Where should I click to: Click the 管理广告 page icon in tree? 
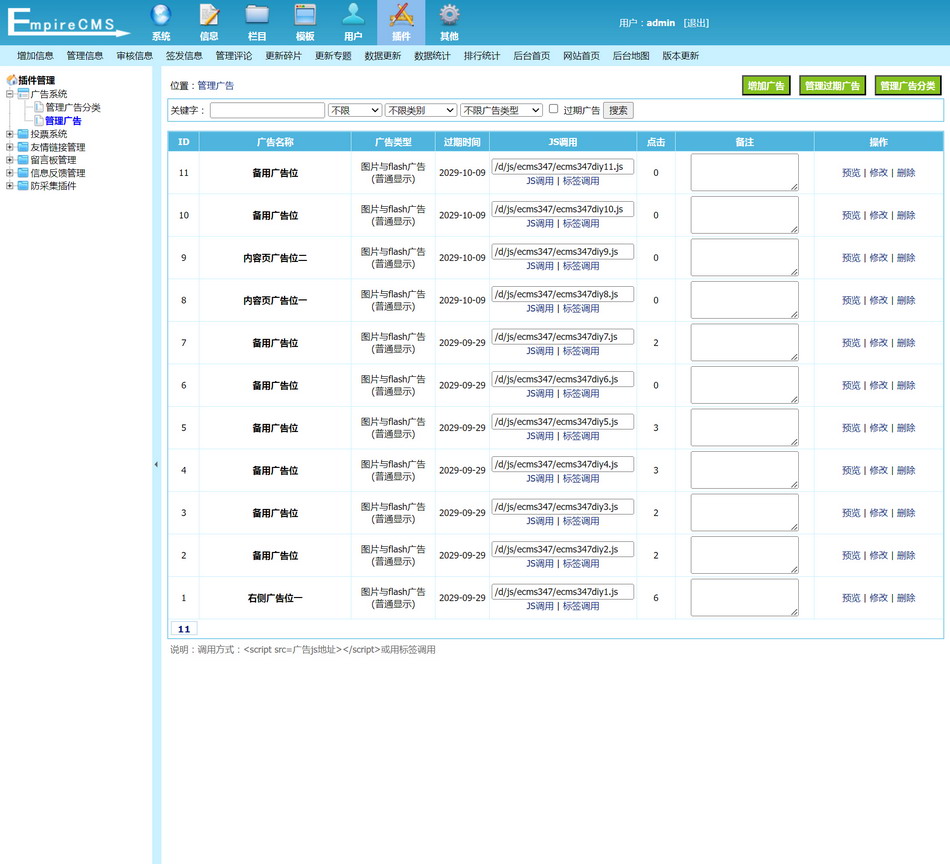click(x=39, y=121)
